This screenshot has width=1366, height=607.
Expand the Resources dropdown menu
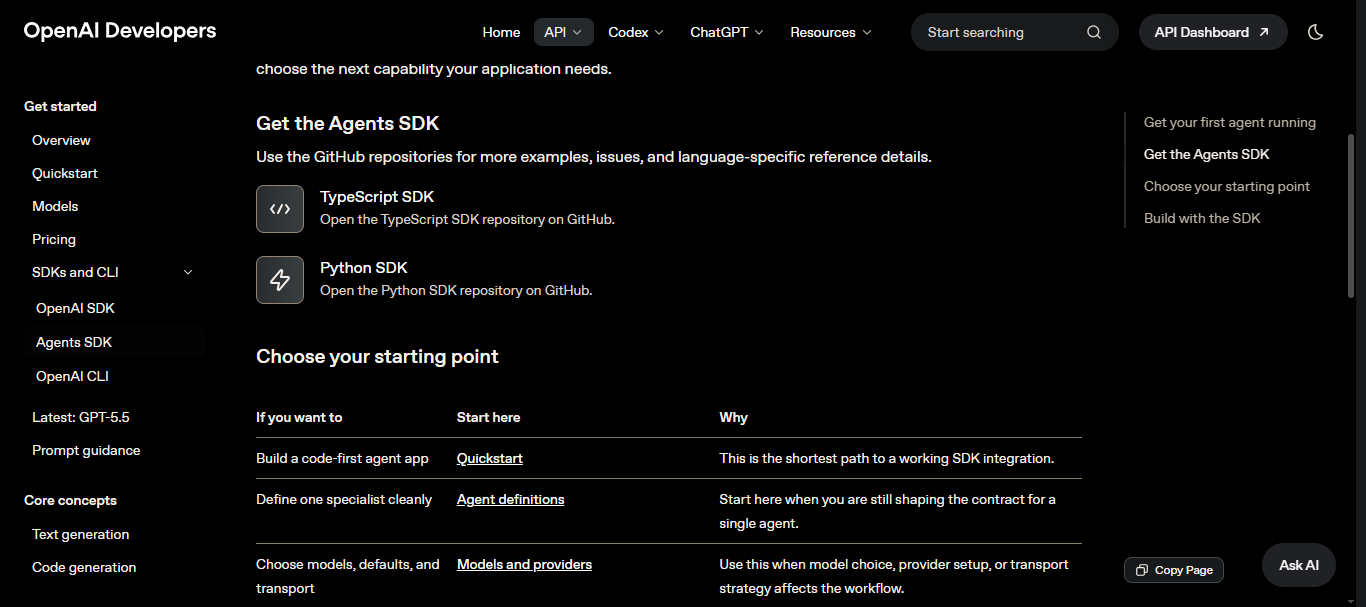point(831,32)
